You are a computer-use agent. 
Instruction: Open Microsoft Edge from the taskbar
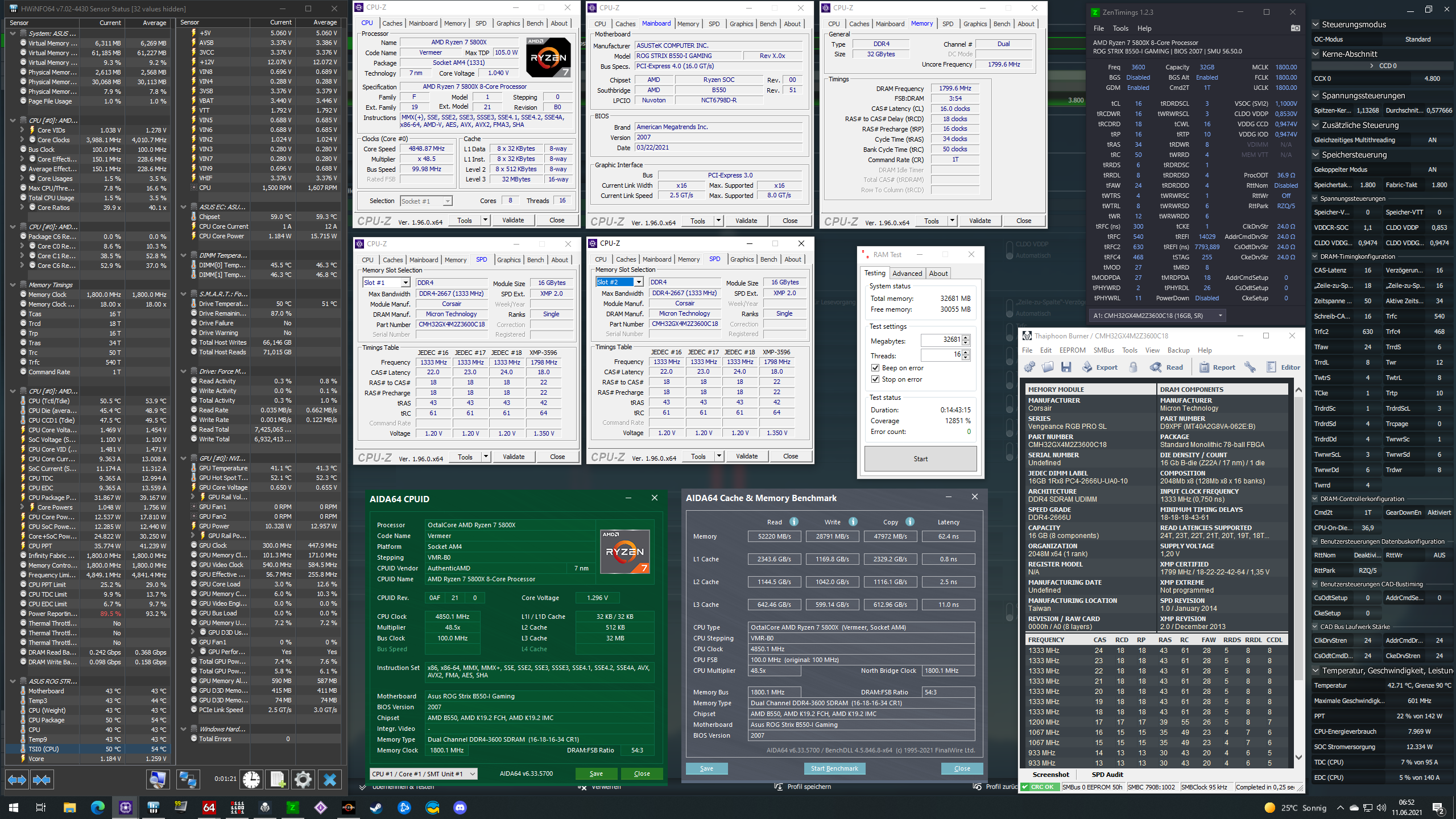click(98, 808)
